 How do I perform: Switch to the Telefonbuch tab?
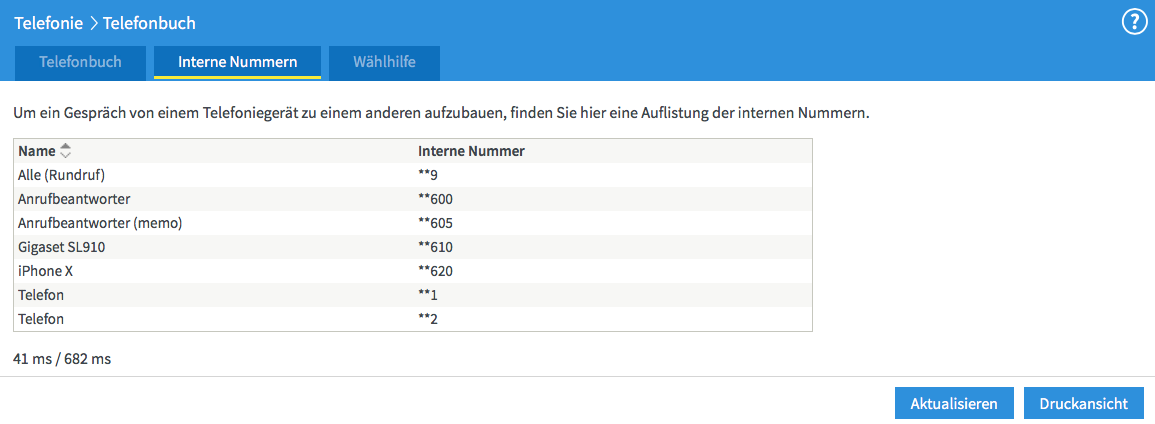(x=80, y=62)
